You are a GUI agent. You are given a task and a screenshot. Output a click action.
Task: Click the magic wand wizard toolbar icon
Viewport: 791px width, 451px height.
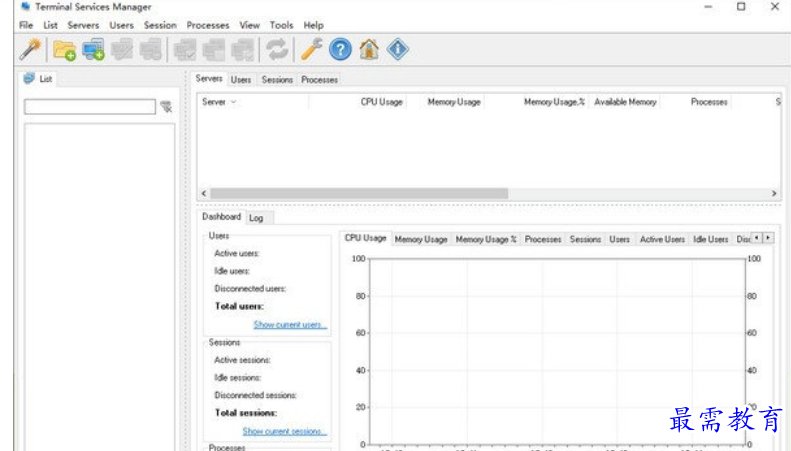click(30, 49)
